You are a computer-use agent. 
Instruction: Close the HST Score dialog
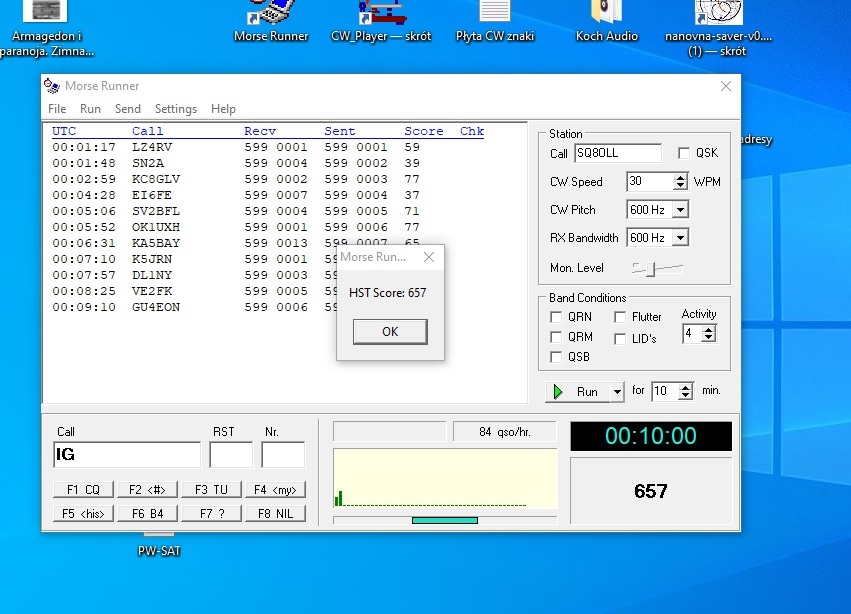coord(429,257)
